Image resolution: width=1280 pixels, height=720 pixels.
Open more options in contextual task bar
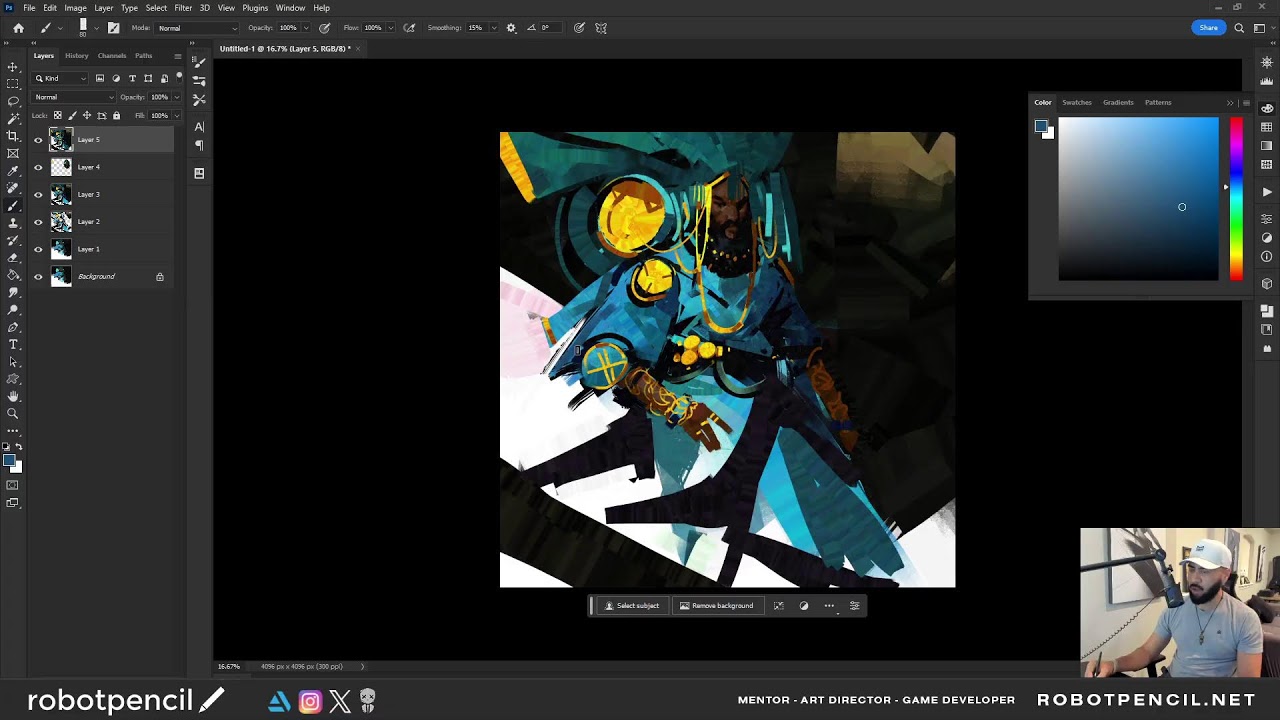point(829,606)
